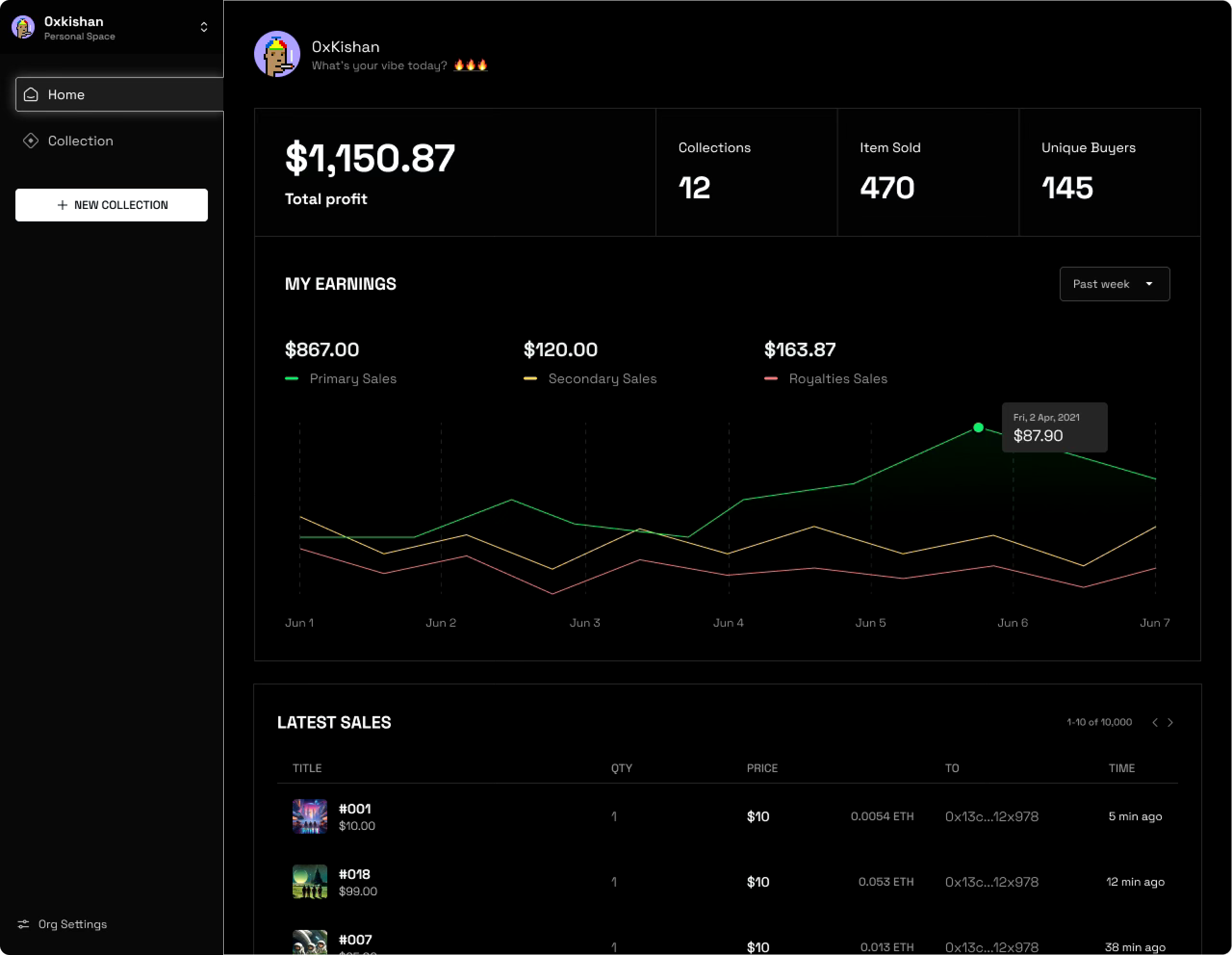Toggle the Royalties Sales legend series
The image size is (1232, 955).
838,378
